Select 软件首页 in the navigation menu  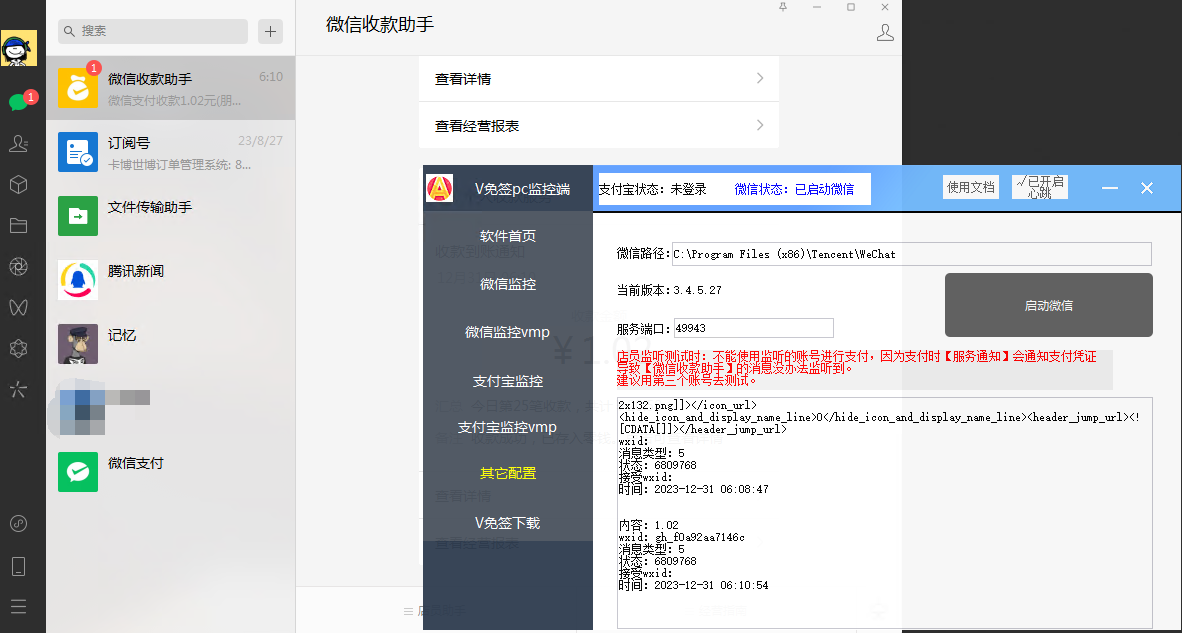(507, 235)
